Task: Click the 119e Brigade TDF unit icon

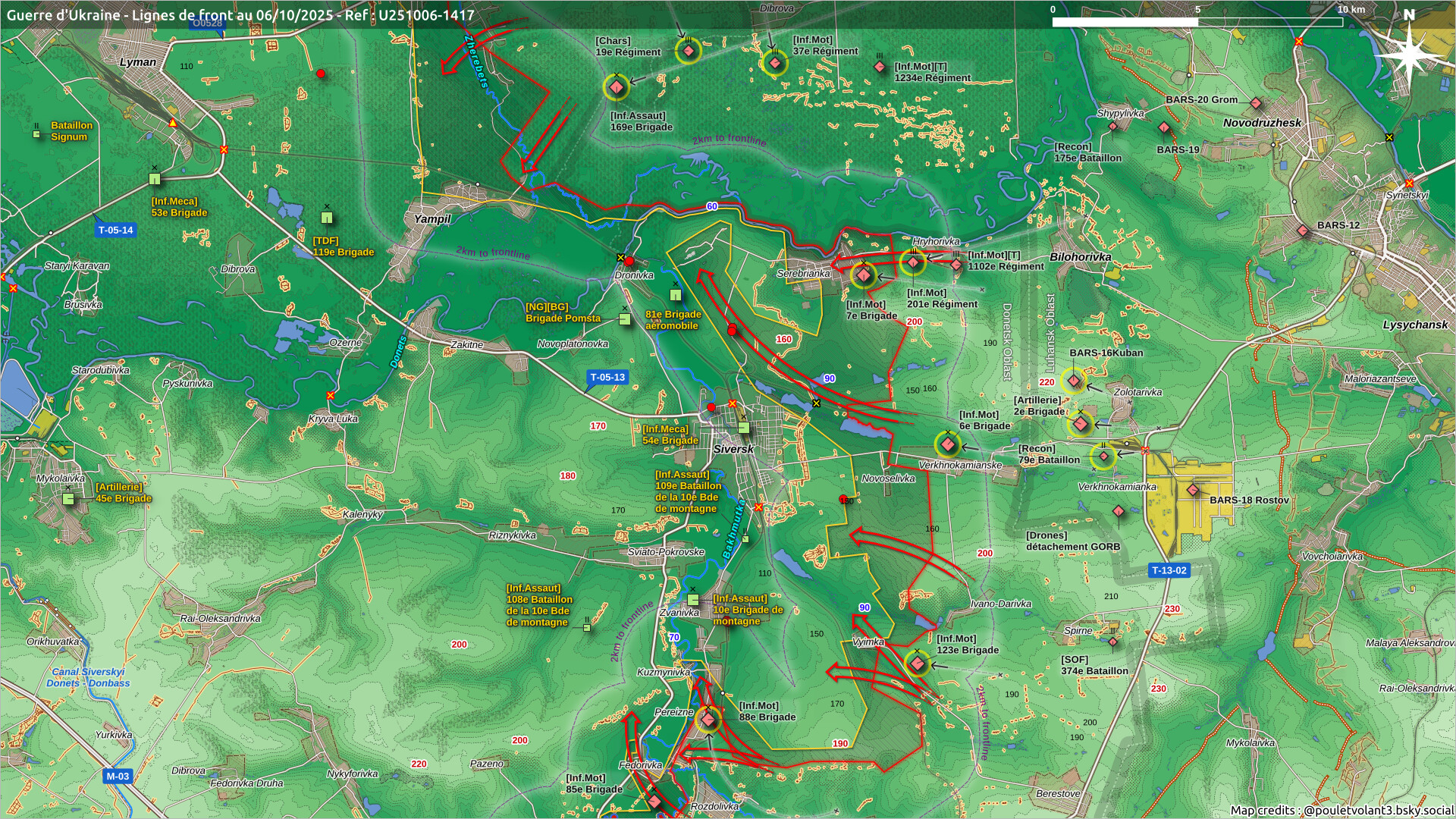Action: (x=327, y=218)
